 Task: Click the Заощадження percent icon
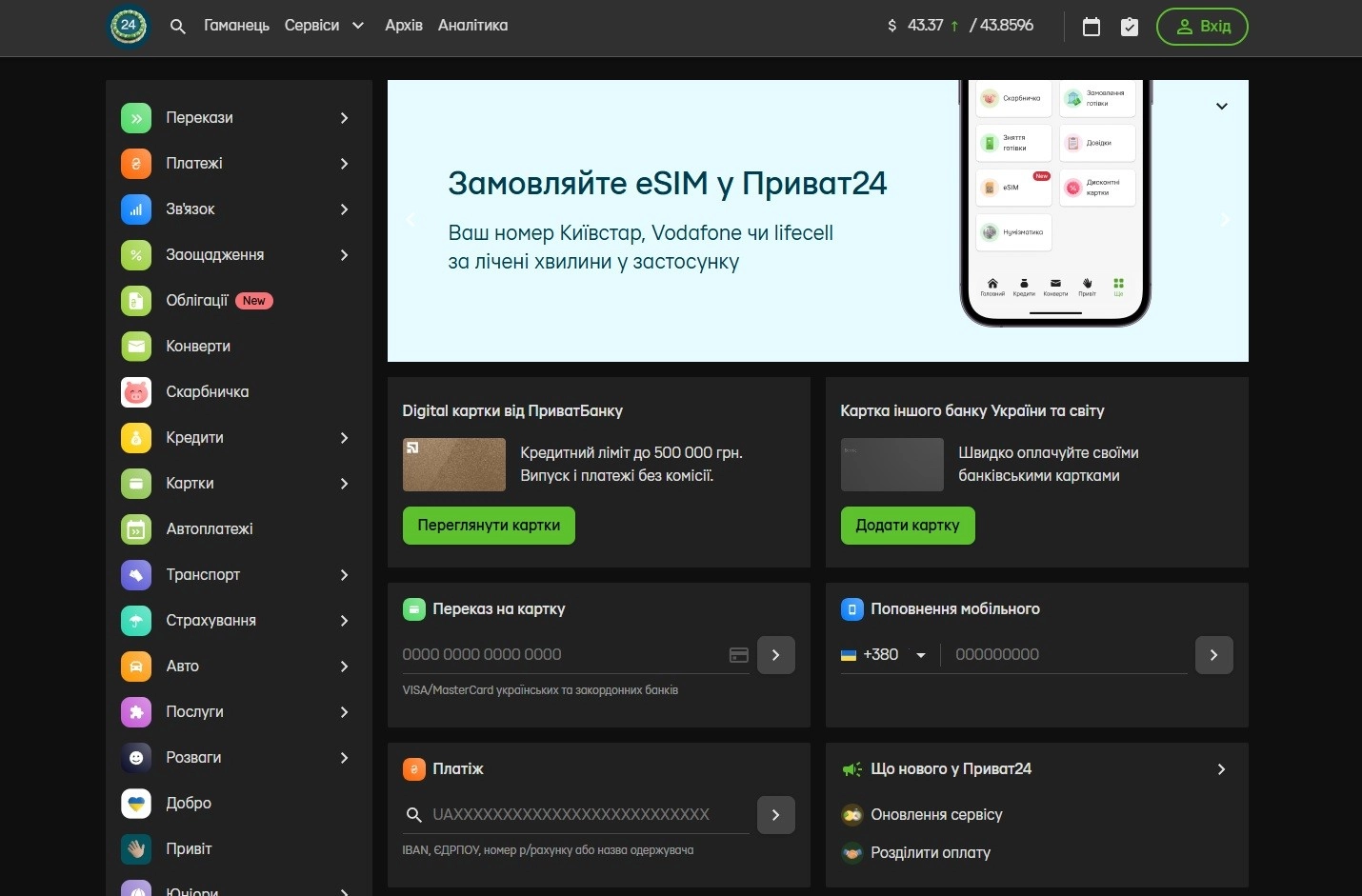click(x=136, y=255)
